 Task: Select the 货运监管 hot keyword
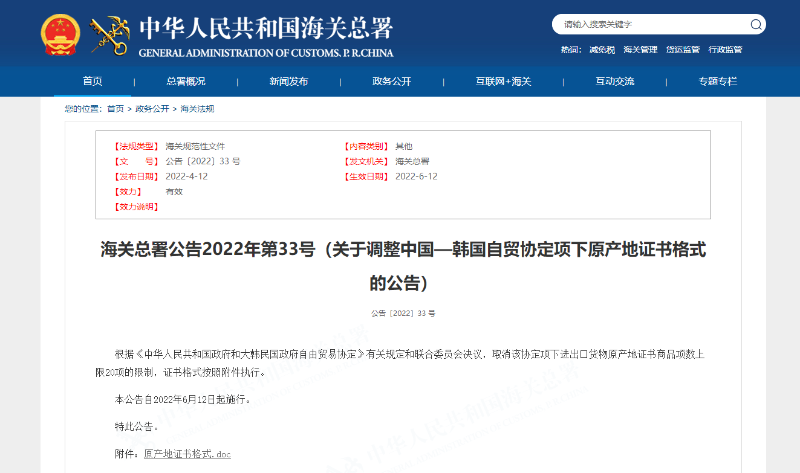coord(683,49)
